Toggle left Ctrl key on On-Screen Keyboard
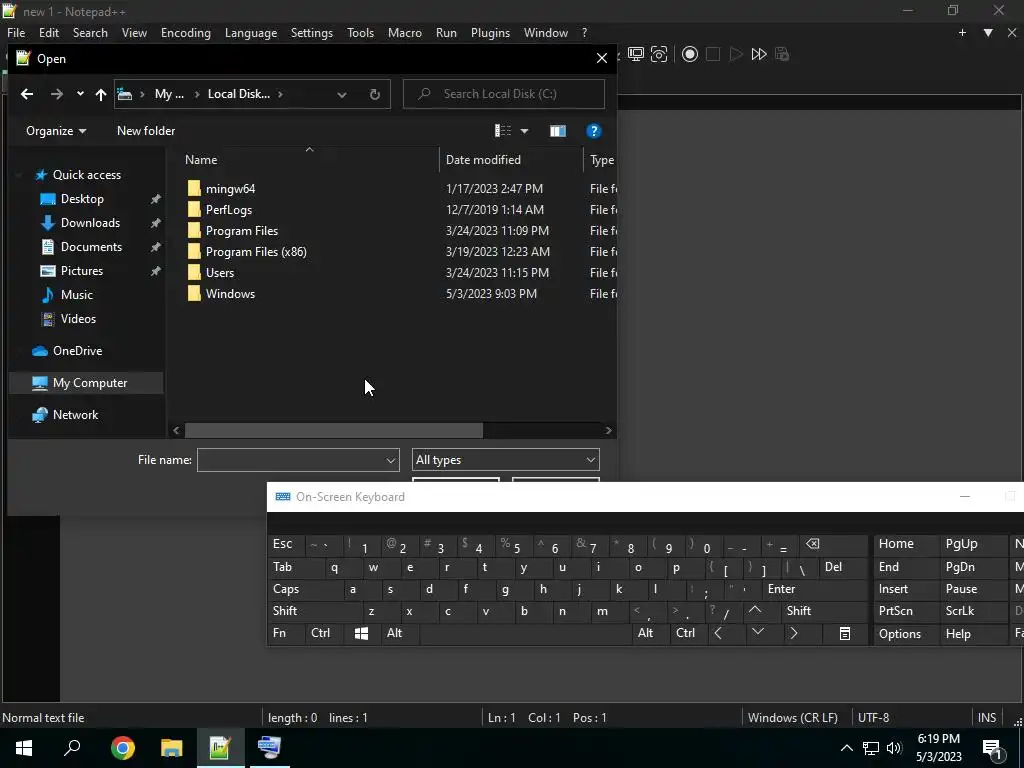1024x768 pixels. coord(320,633)
